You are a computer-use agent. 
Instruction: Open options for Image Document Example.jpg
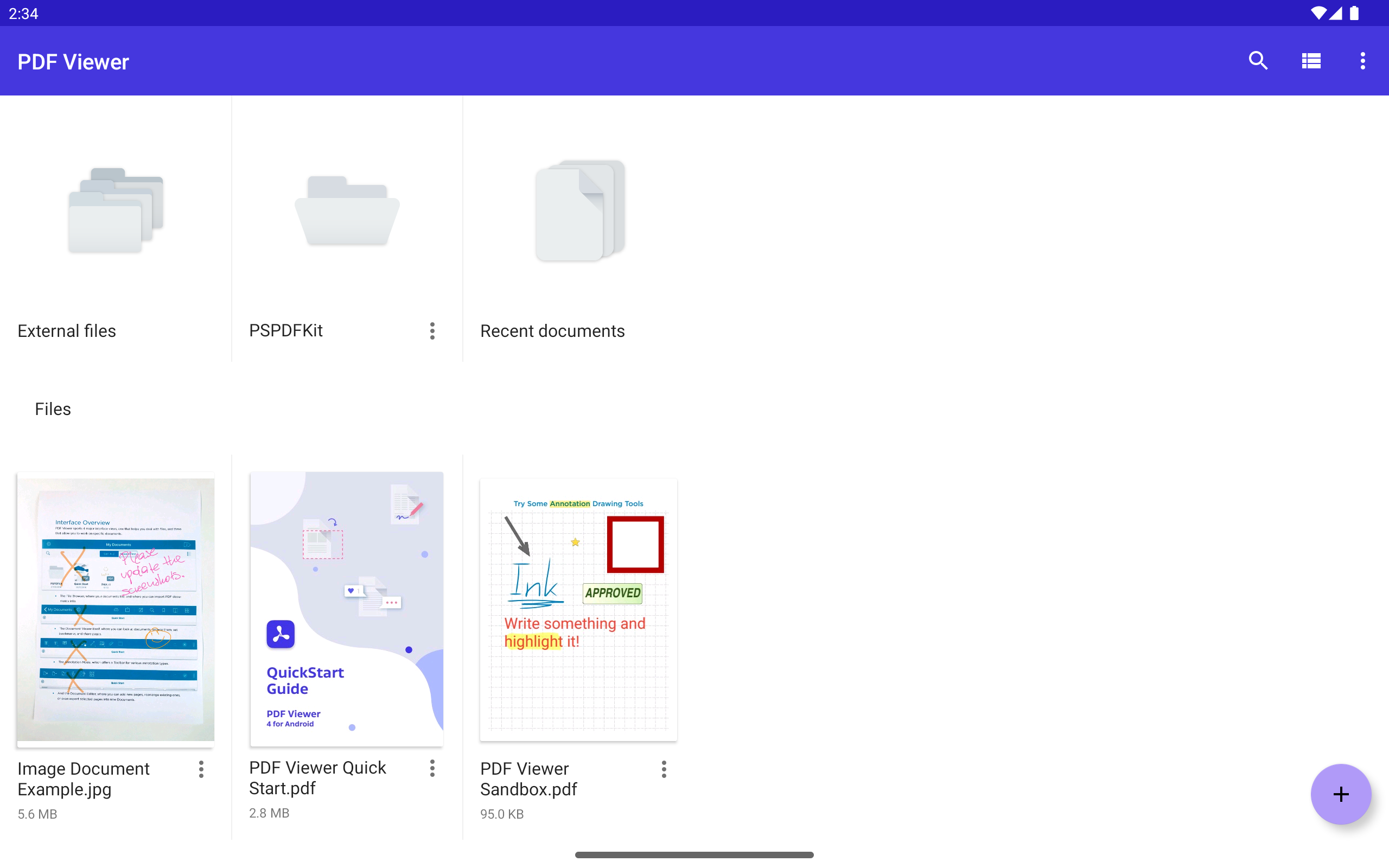click(201, 769)
